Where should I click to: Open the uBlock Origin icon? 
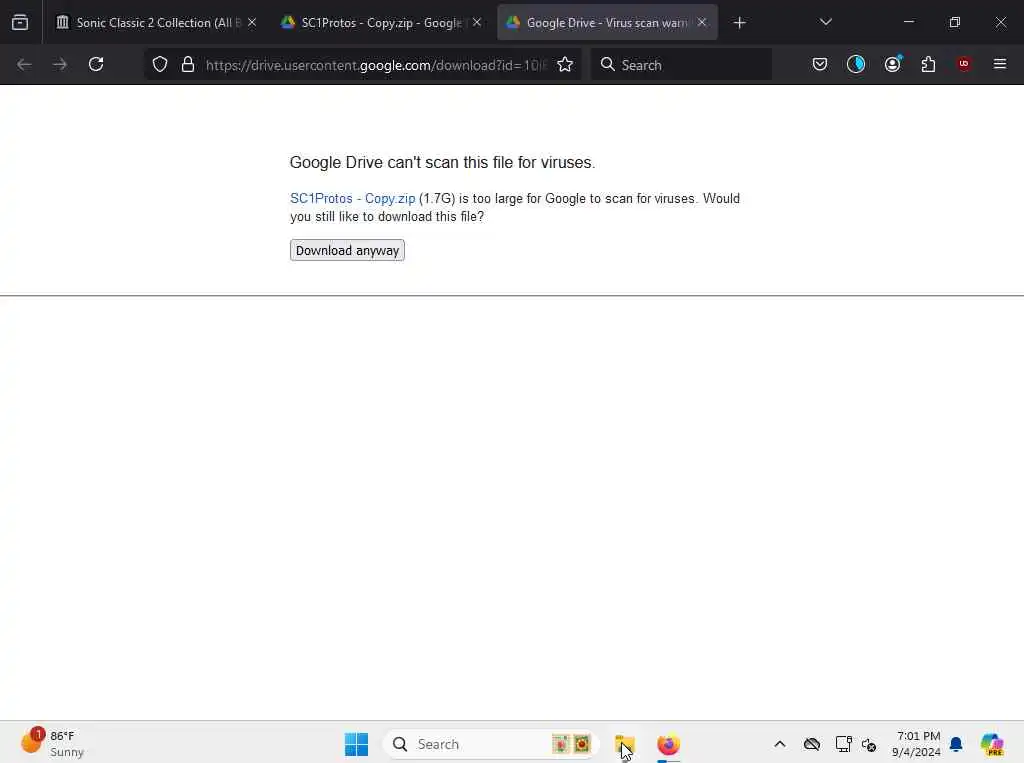964,64
